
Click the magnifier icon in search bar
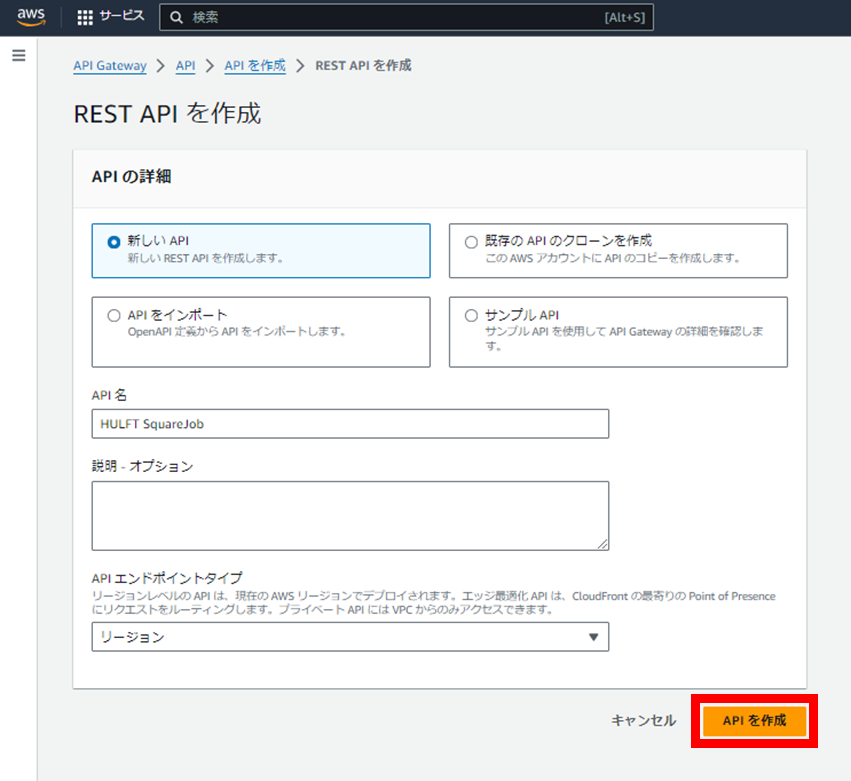[x=176, y=17]
